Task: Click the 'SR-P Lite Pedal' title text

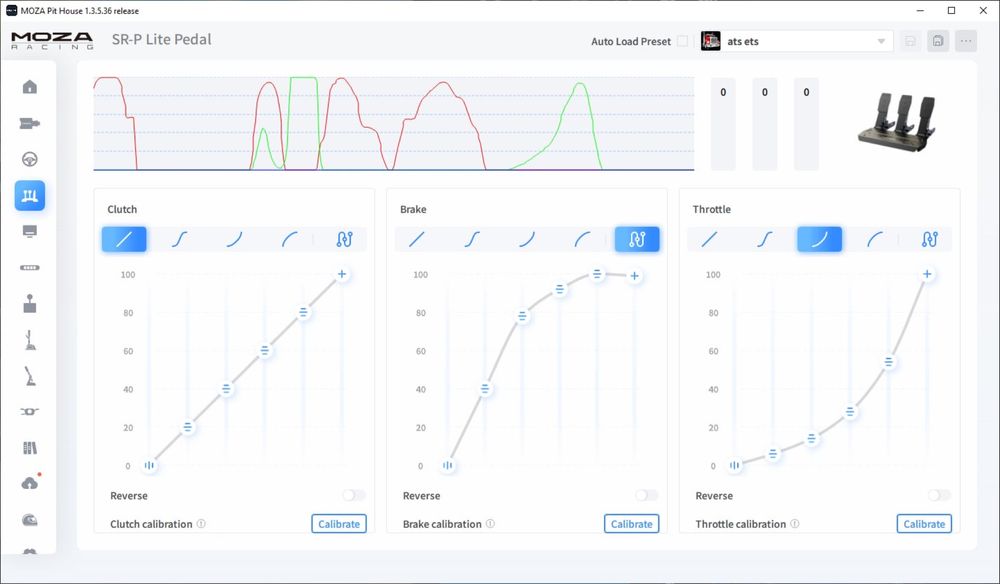Action: pos(161,40)
